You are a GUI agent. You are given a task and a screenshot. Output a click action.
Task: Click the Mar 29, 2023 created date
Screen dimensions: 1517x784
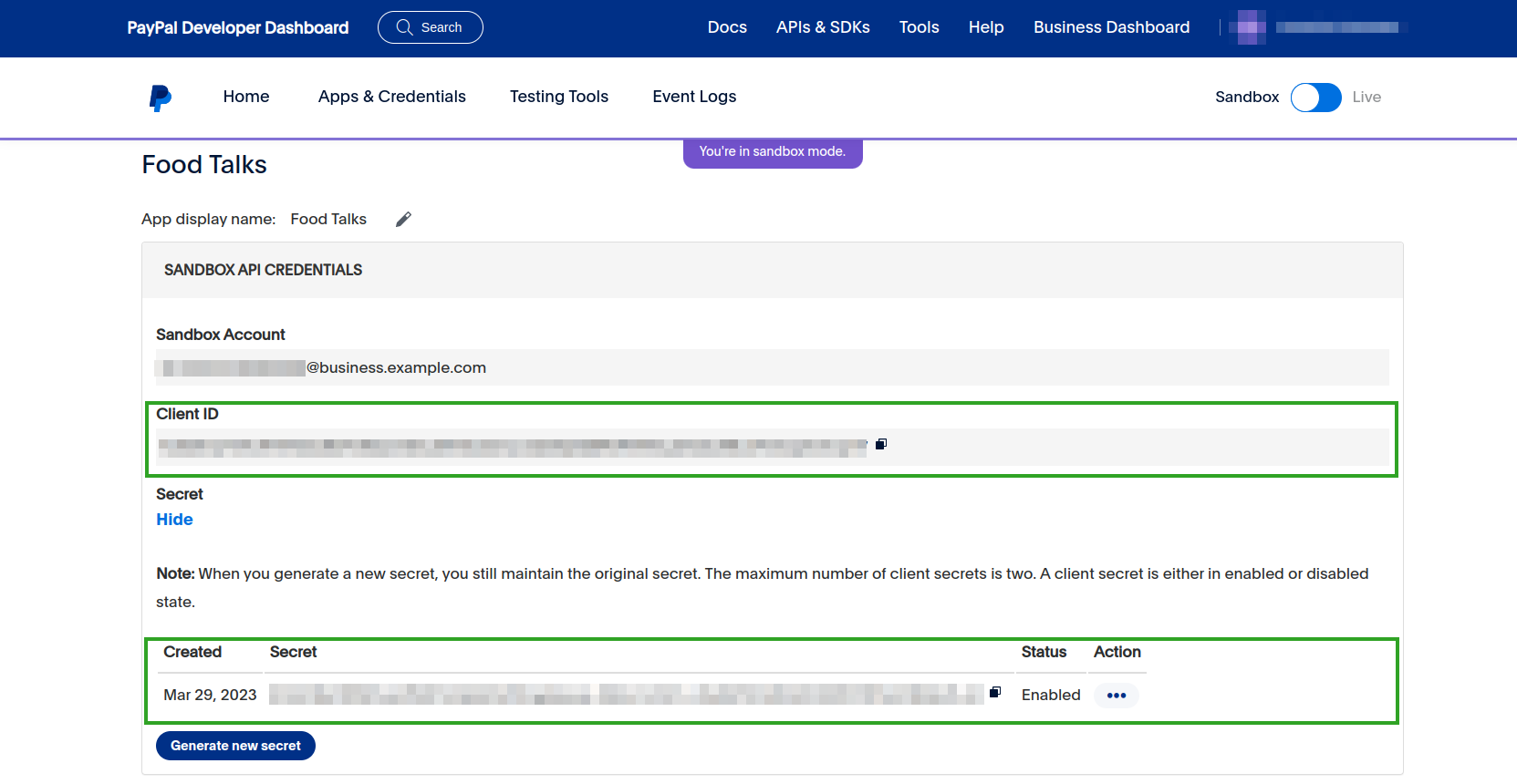tap(210, 695)
